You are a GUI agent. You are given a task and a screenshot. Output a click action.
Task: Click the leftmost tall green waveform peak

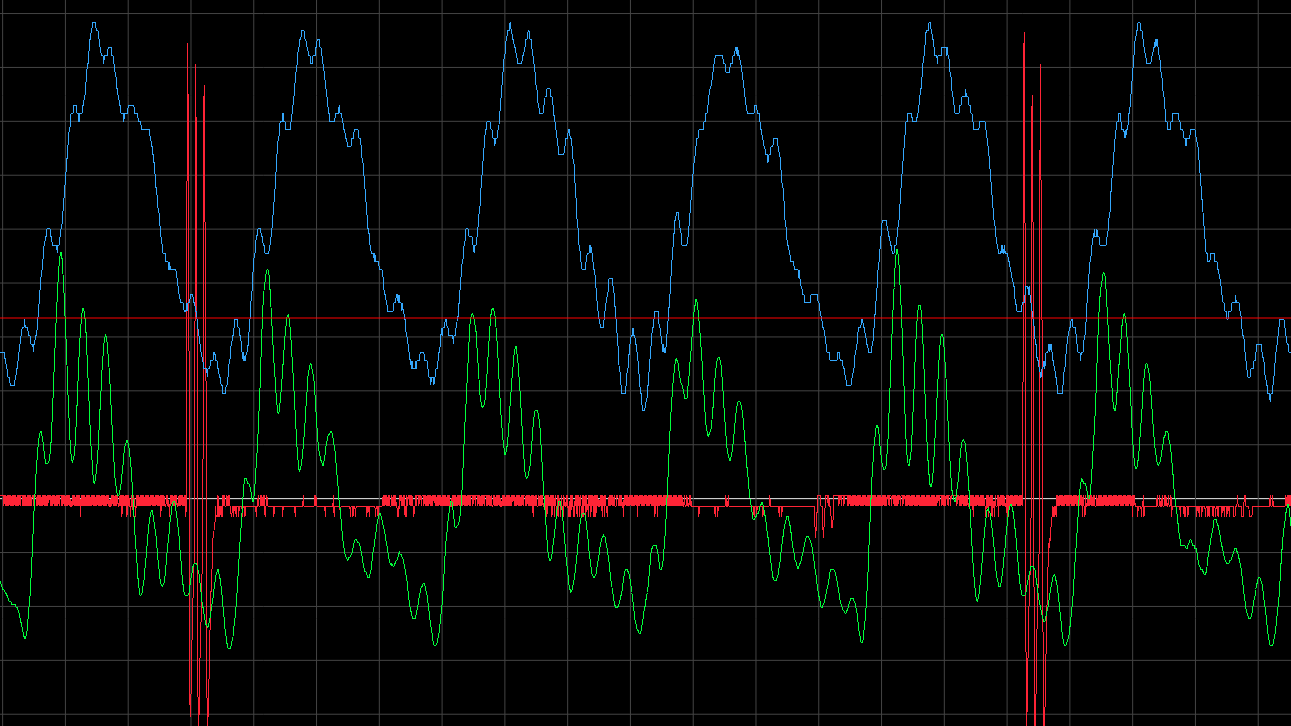tap(62, 255)
